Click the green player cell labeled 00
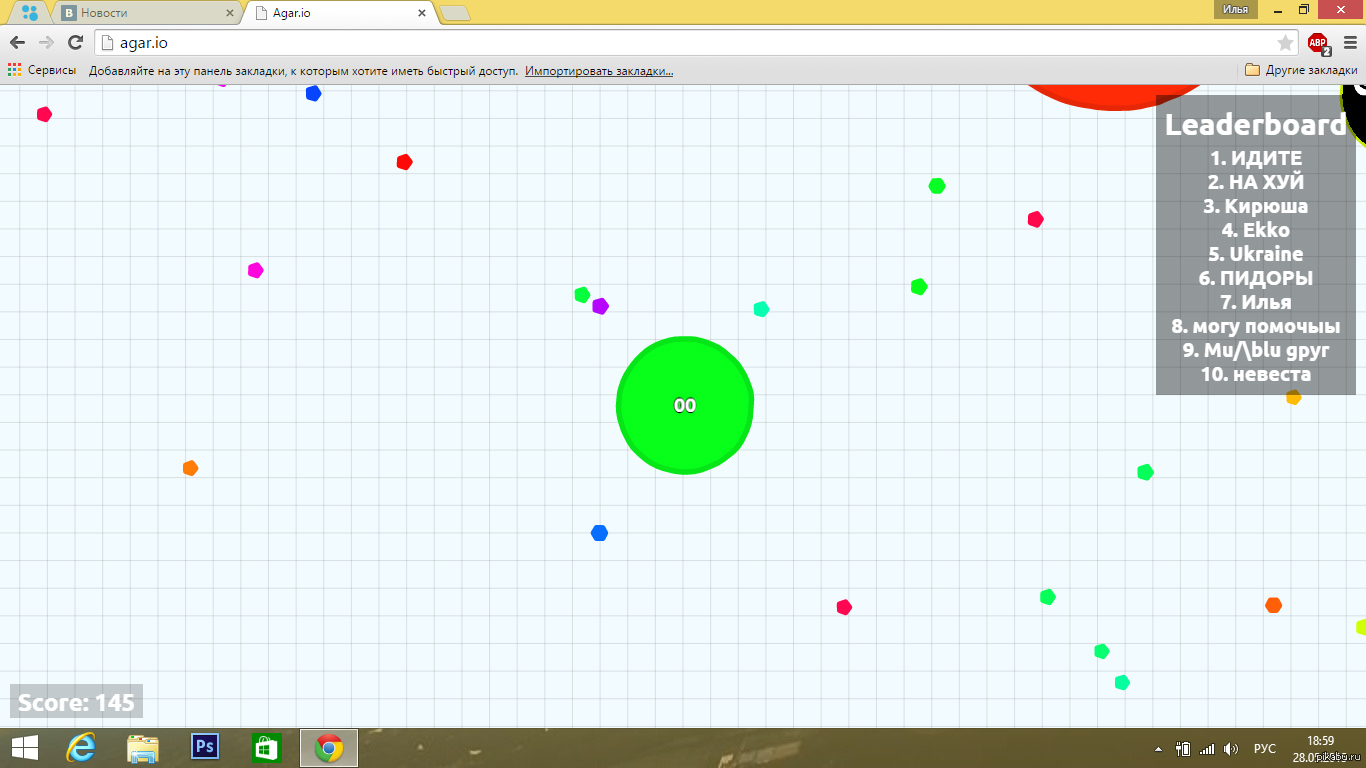1366x768 pixels. (685, 405)
